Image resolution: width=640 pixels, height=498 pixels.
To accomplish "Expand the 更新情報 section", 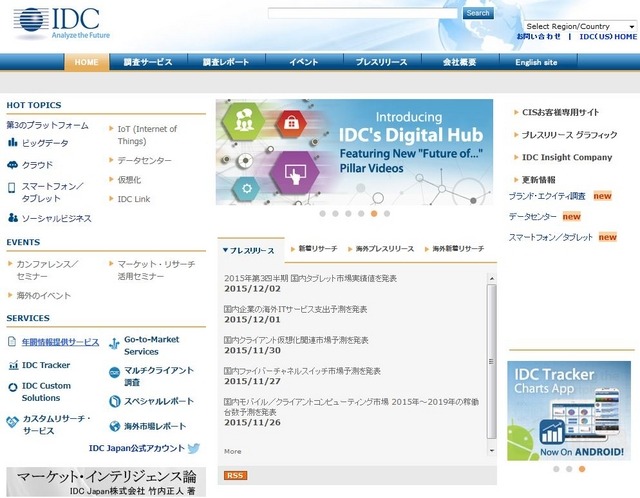I will pos(516,179).
